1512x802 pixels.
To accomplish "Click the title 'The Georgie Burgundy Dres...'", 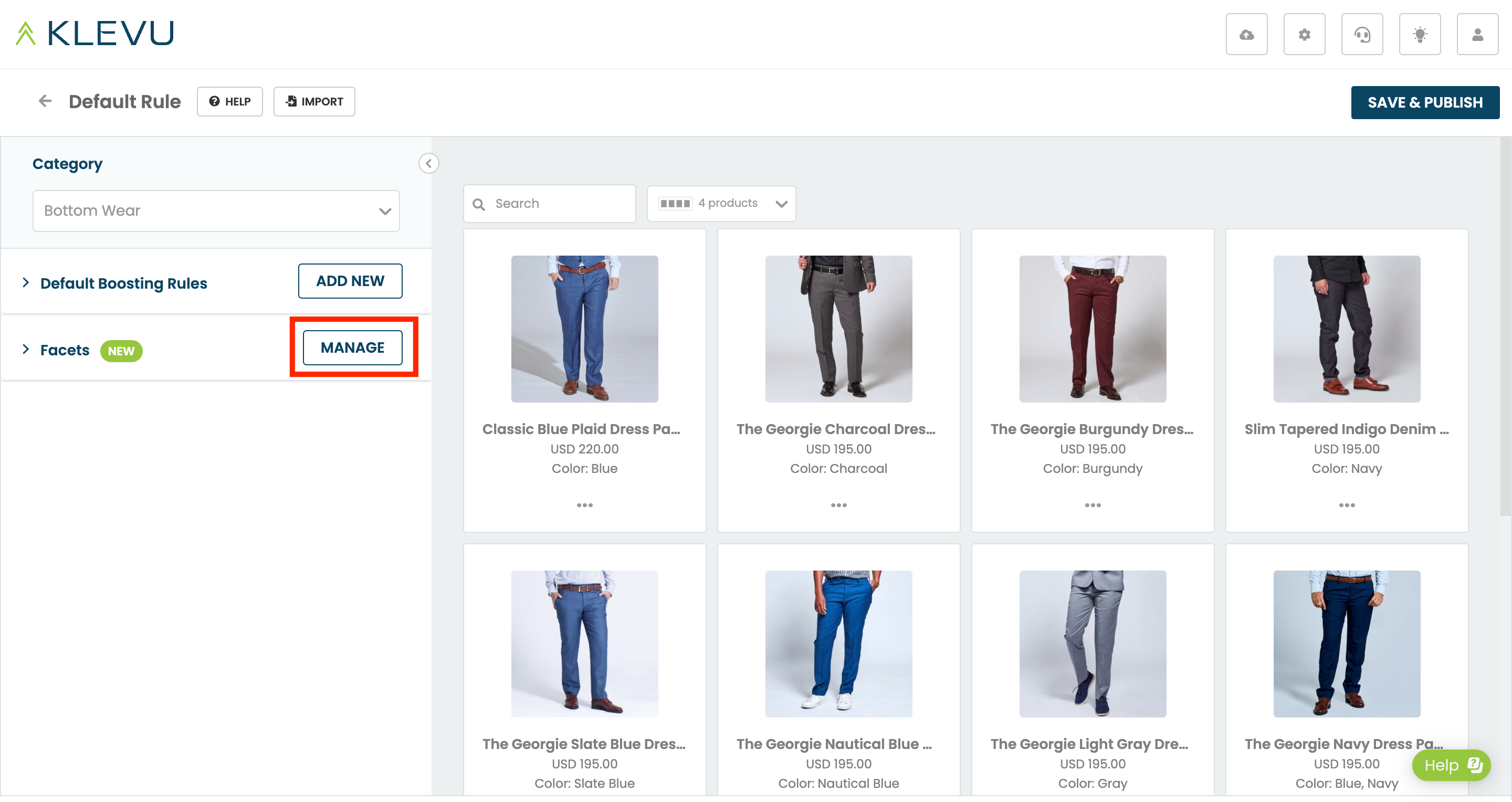I will 1093,429.
